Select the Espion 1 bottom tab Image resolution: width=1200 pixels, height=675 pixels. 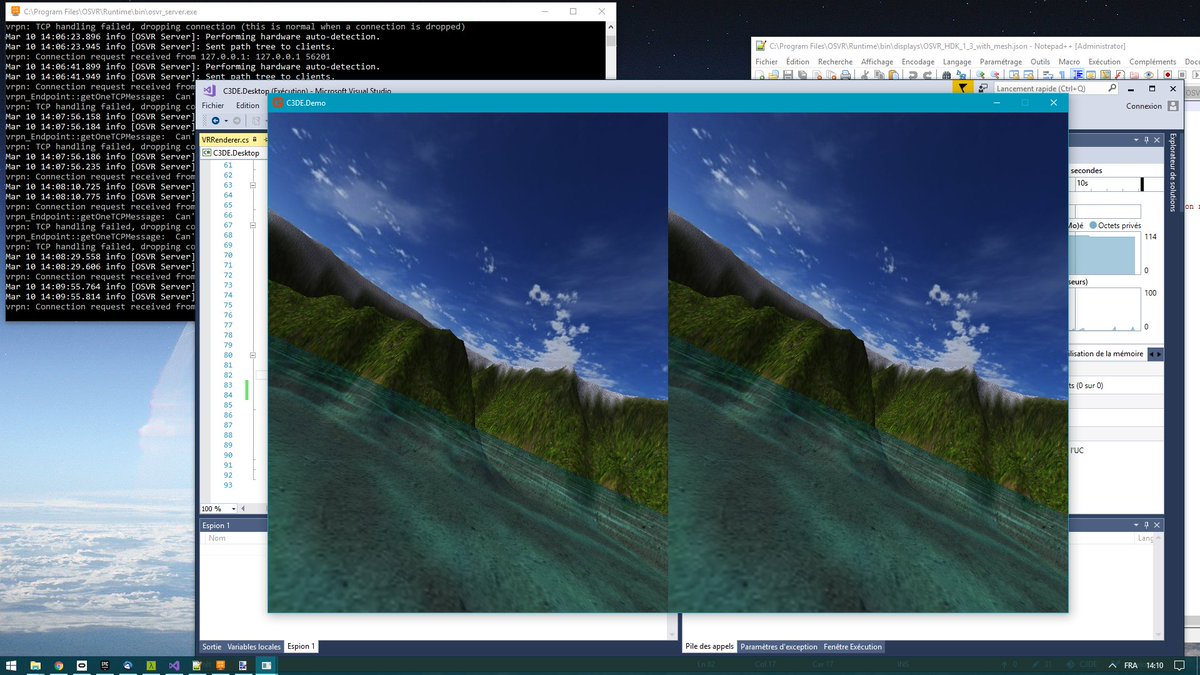tap(301, 647)
